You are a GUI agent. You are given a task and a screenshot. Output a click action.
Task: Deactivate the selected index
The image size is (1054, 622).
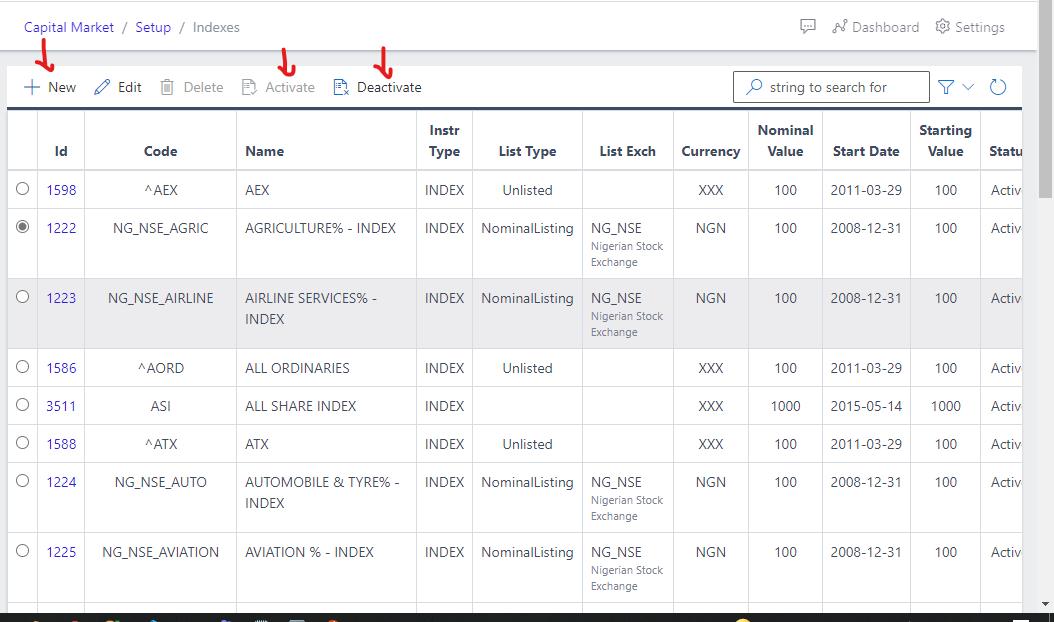(377, 87)
